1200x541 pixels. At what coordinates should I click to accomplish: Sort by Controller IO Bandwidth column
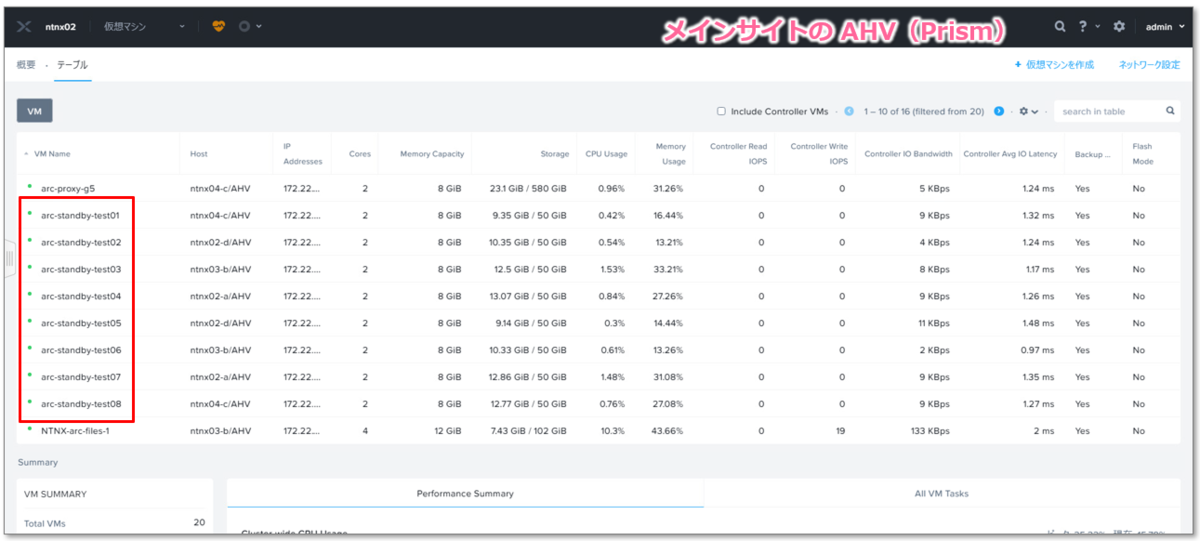point(908,154)
